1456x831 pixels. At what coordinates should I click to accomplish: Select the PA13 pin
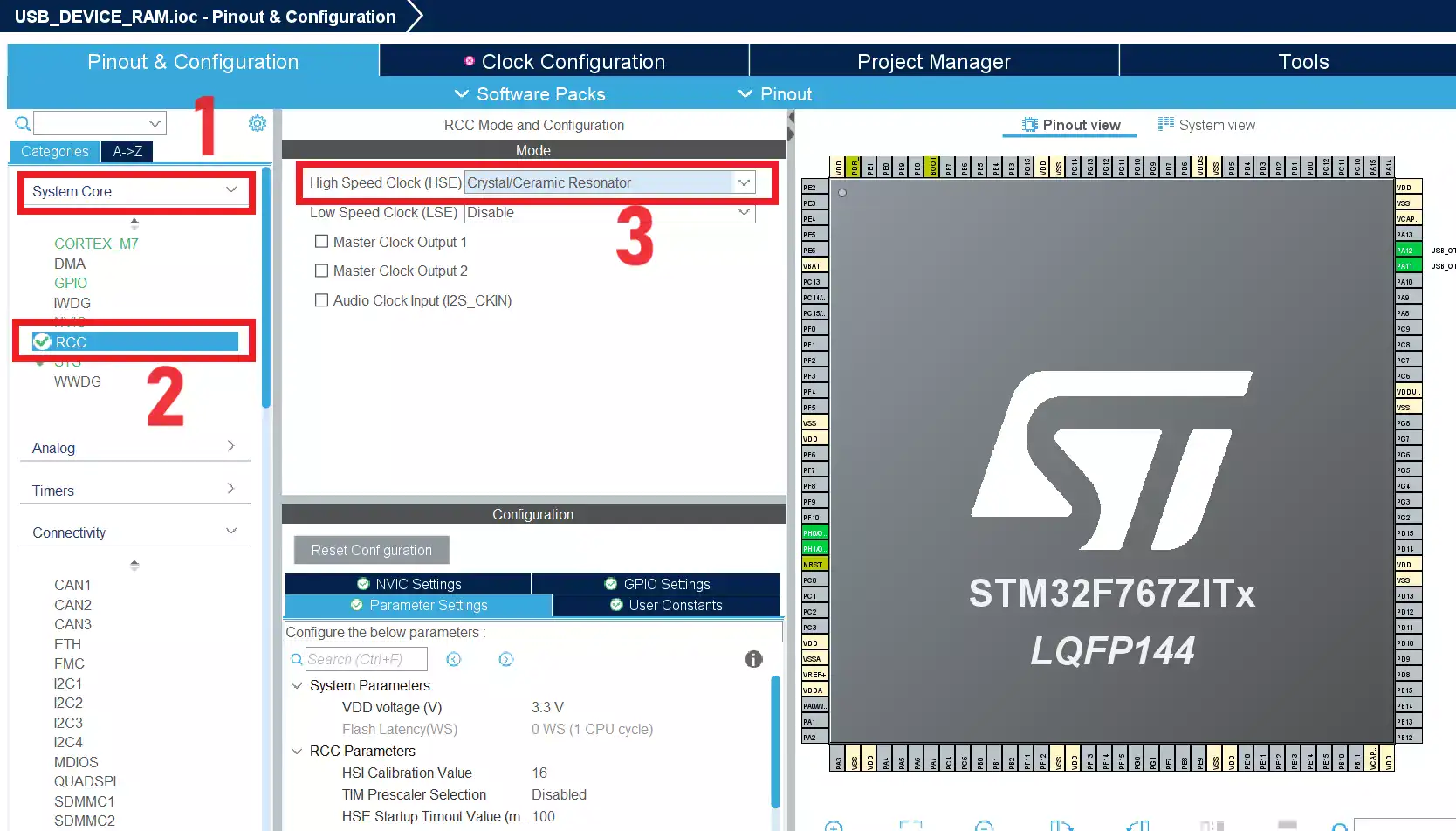pyautogui.click(x=1409, y=235)
